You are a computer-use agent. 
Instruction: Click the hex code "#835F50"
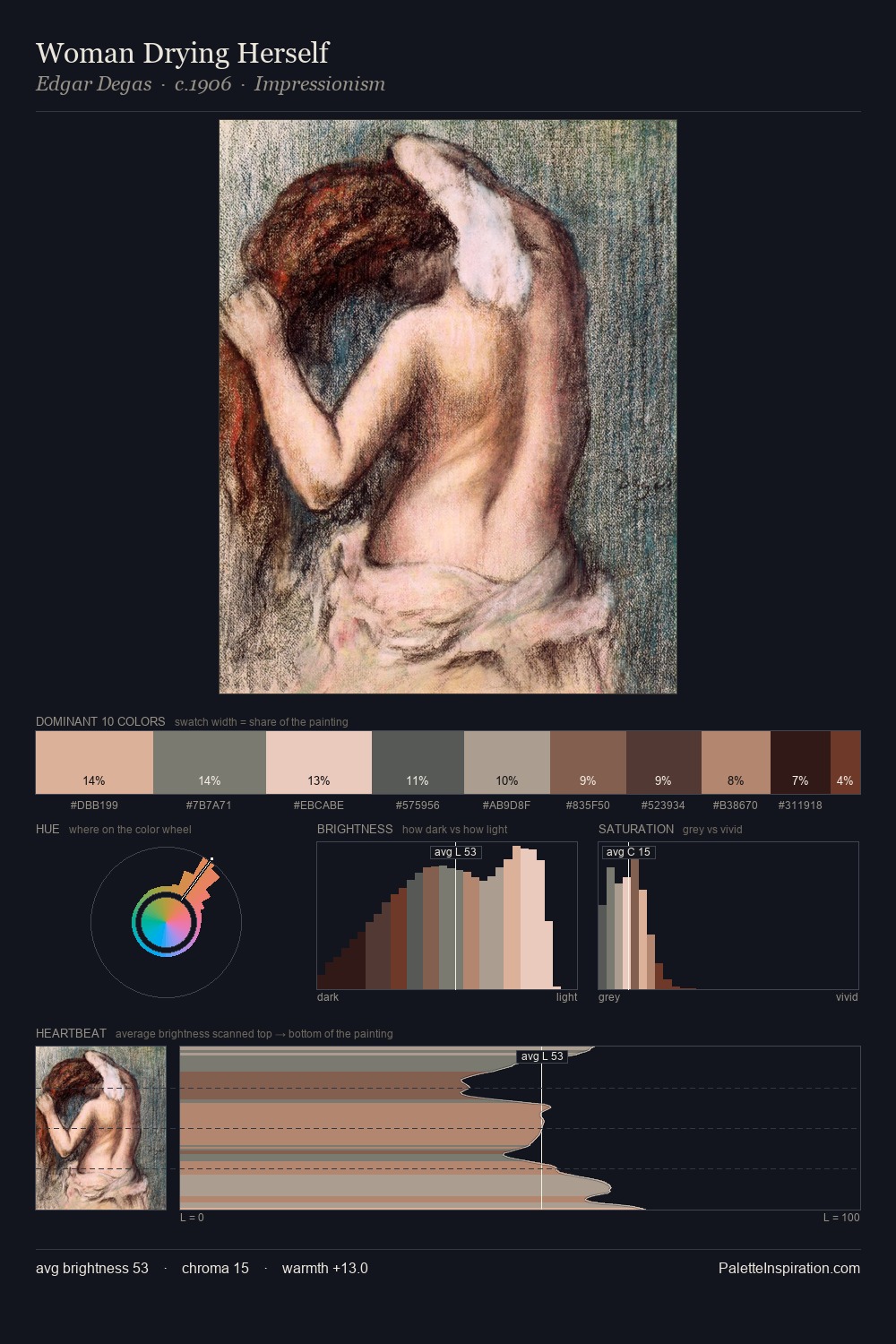tap(588, 806)
